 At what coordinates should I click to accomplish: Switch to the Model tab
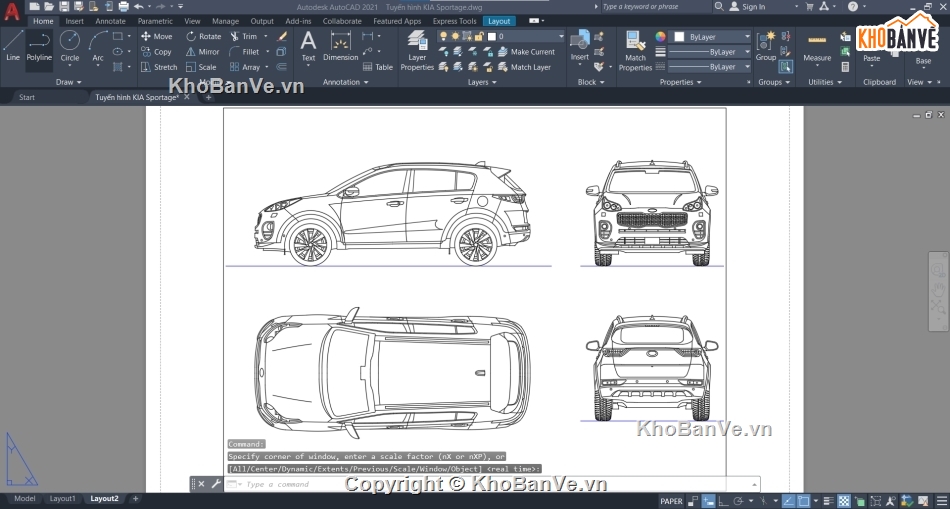(x=25, y=499)
